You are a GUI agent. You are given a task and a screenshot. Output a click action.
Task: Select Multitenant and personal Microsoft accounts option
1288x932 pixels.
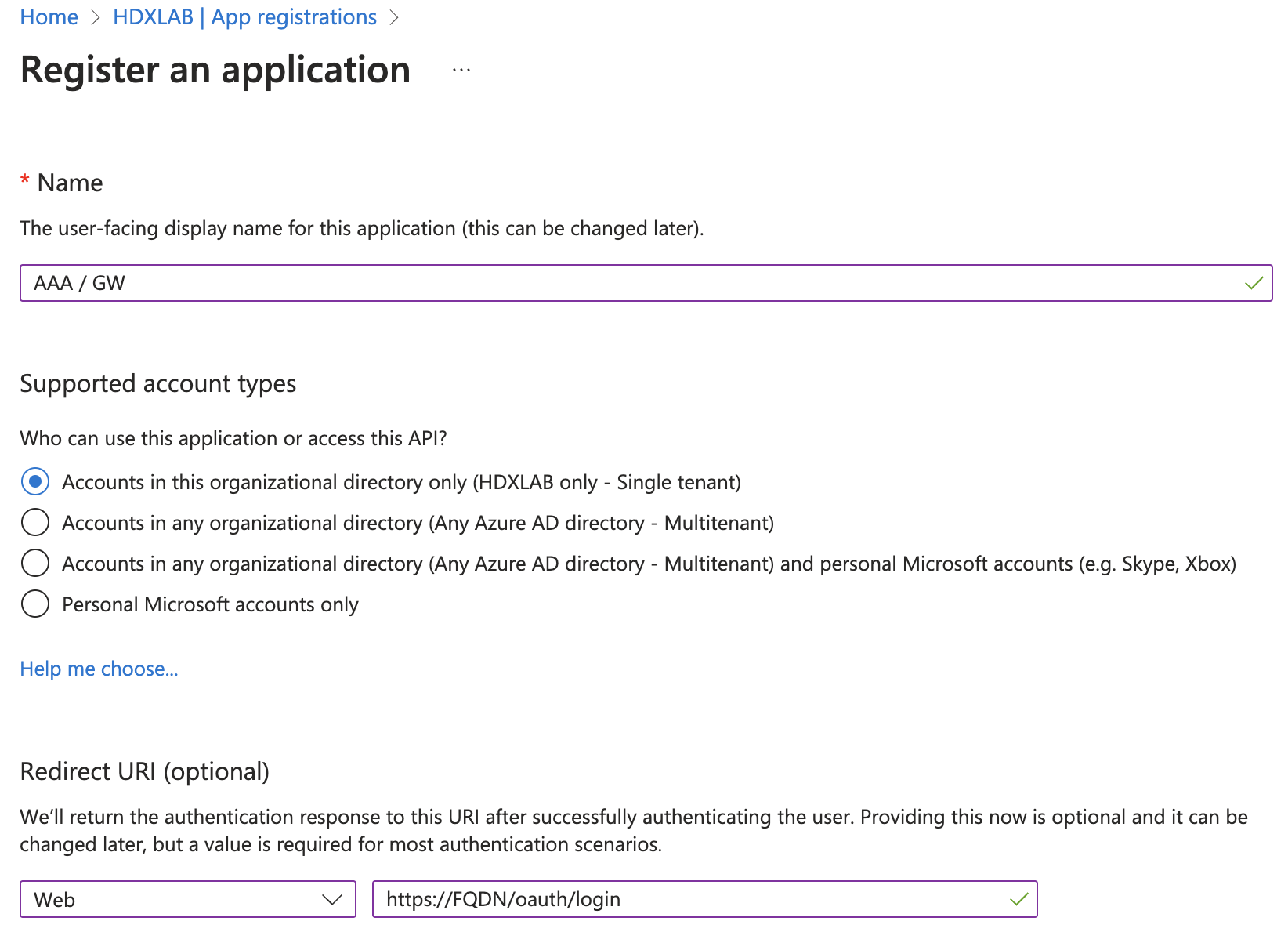coord(34,563)
